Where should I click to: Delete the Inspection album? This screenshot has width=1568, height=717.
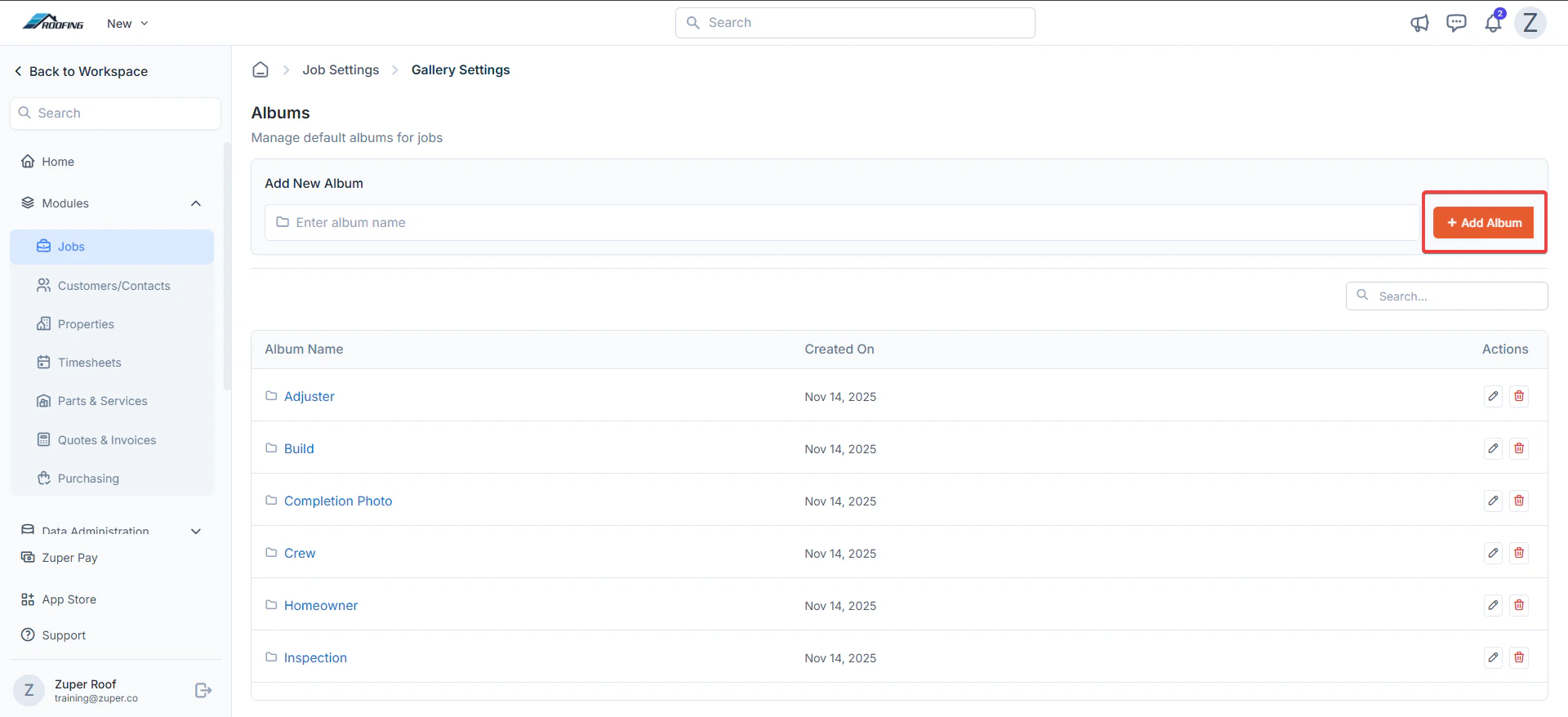tap(1519, 657)
